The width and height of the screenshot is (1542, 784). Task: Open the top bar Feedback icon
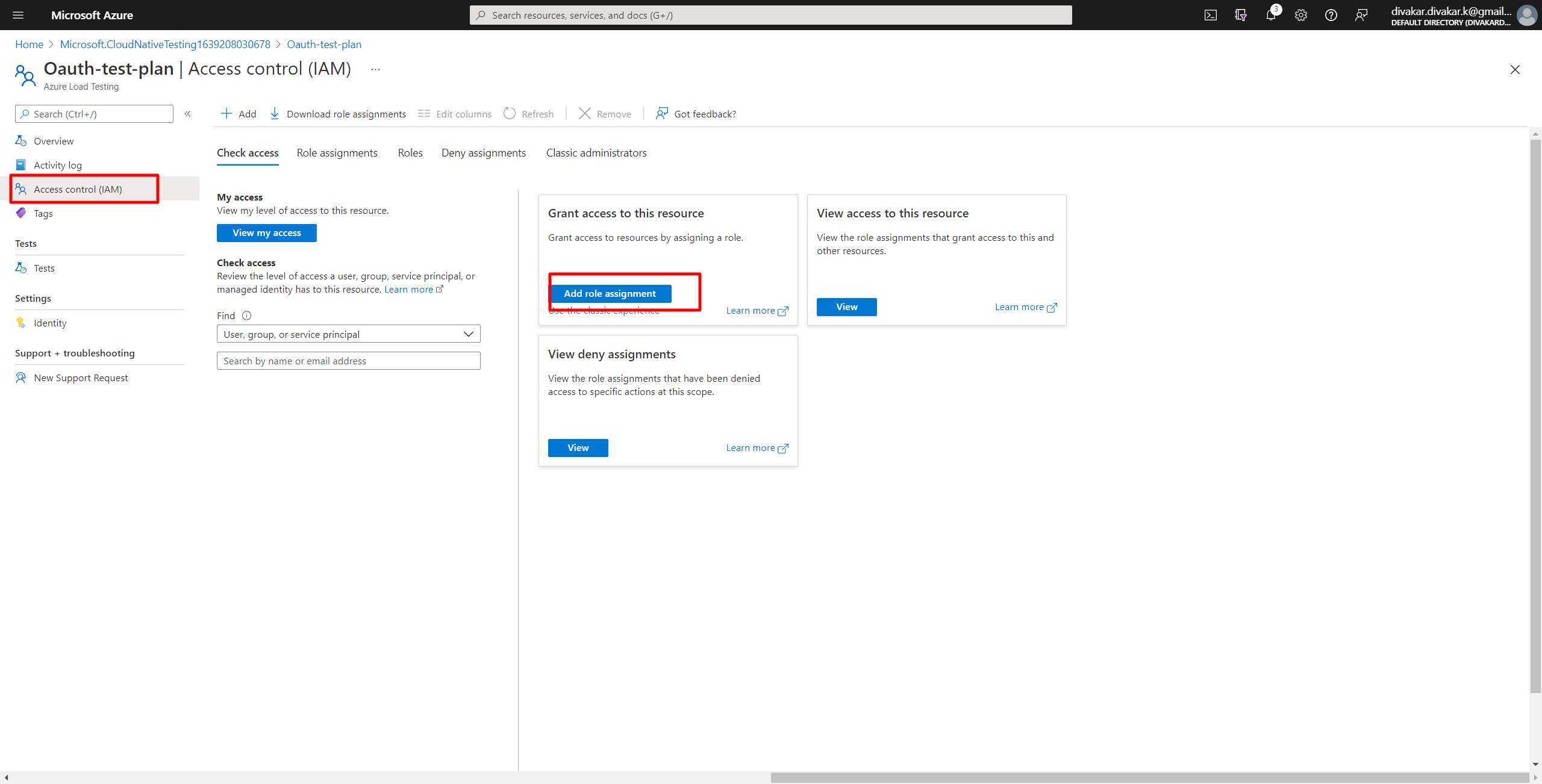tap(1361, 15)
